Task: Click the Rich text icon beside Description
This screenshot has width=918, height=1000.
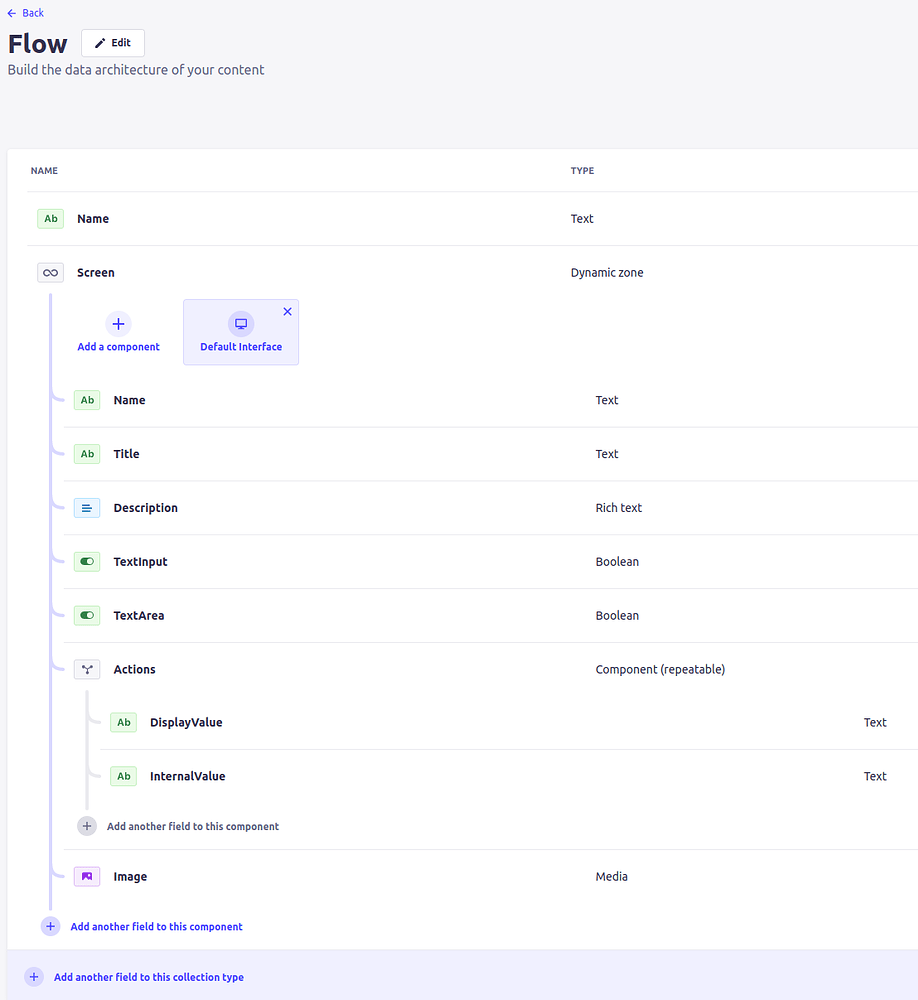Action: click(87, 507)
